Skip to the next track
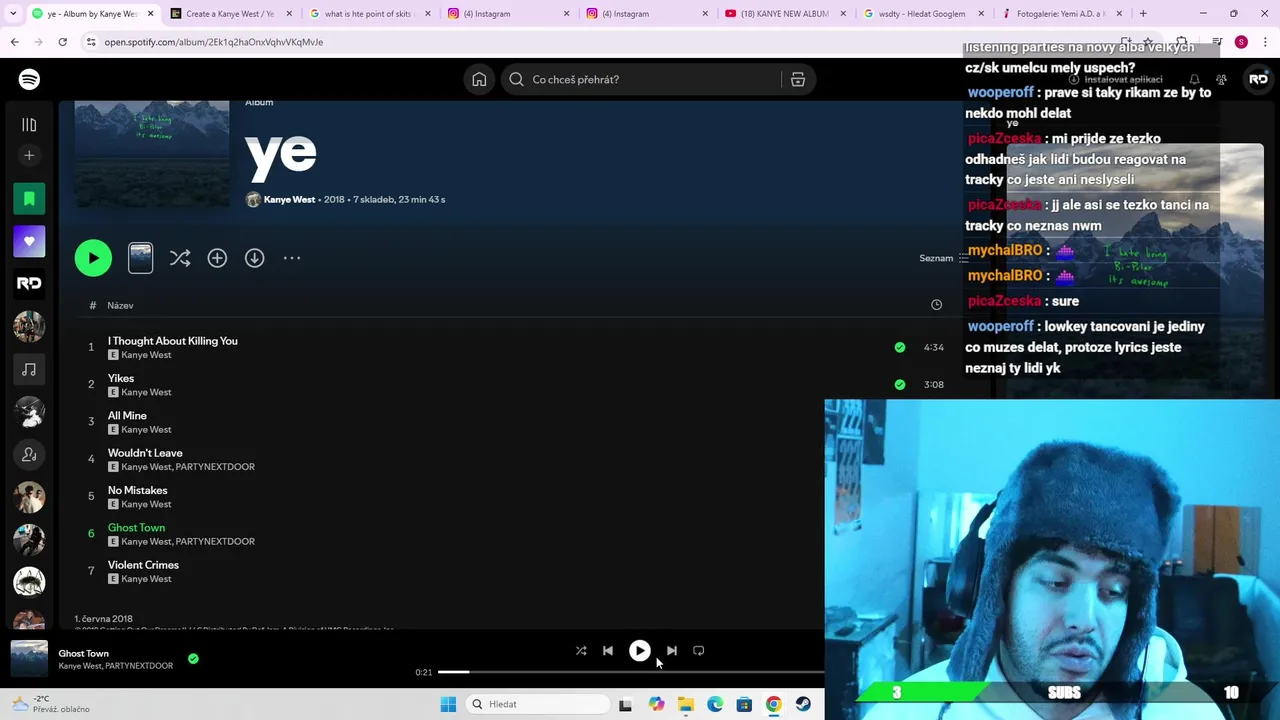The width and height of the screenshot is (1280, 720). coord(672,650)
